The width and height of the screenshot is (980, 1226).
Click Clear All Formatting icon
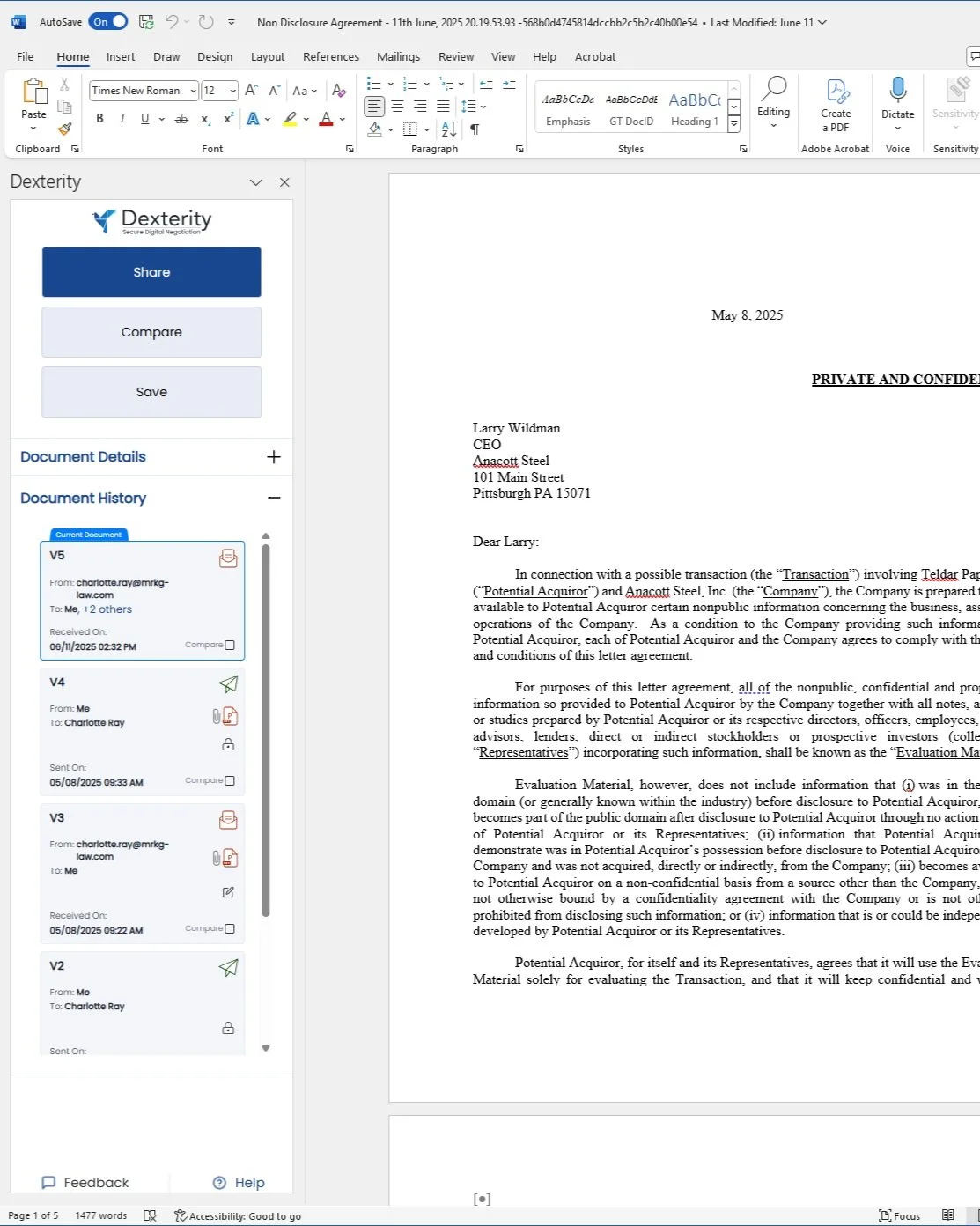339,90
